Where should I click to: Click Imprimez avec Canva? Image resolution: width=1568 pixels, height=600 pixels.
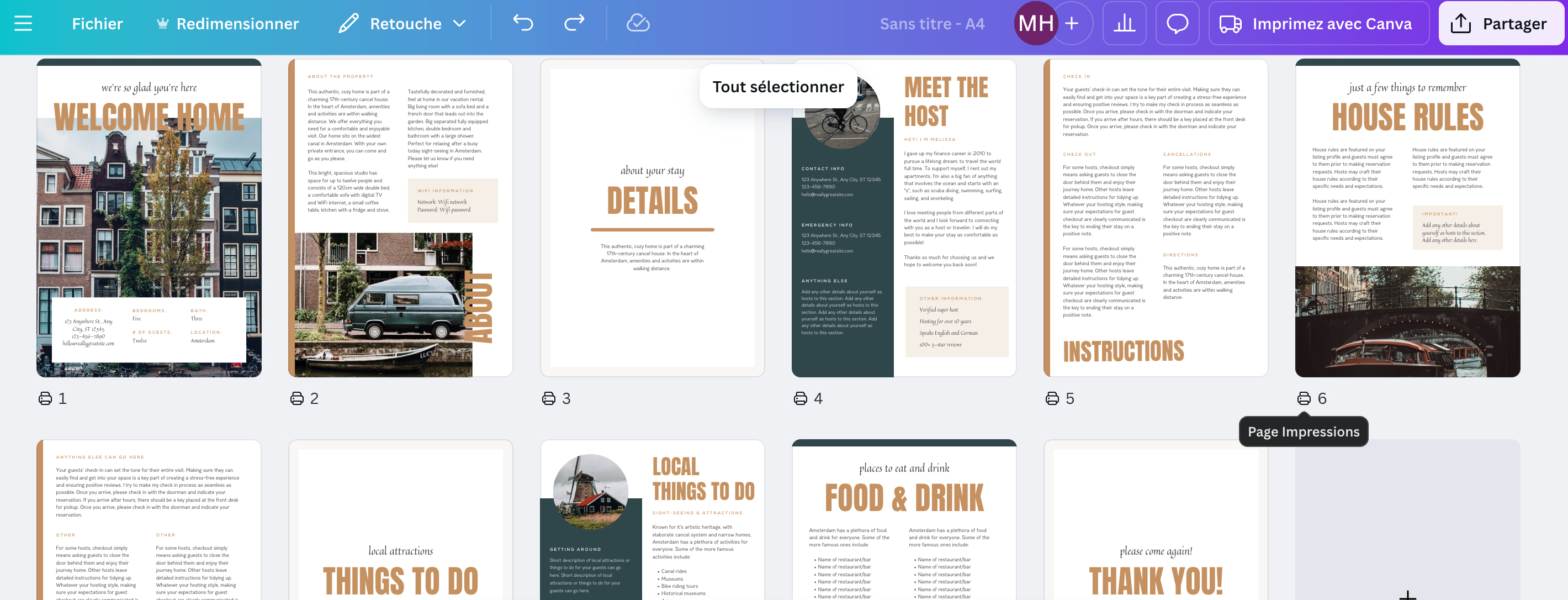pos(1332,24)
